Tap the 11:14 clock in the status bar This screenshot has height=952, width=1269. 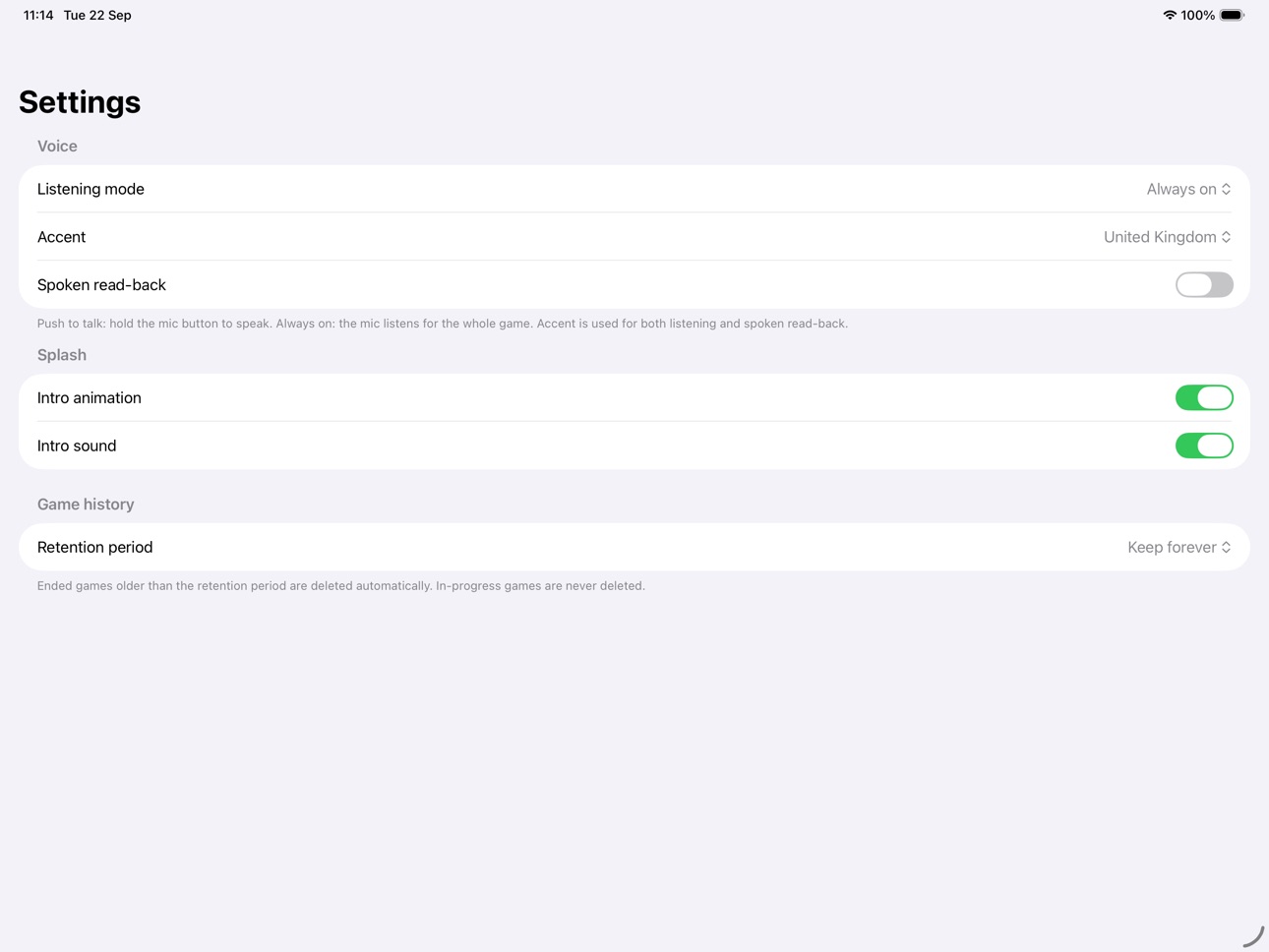point(38,15)
